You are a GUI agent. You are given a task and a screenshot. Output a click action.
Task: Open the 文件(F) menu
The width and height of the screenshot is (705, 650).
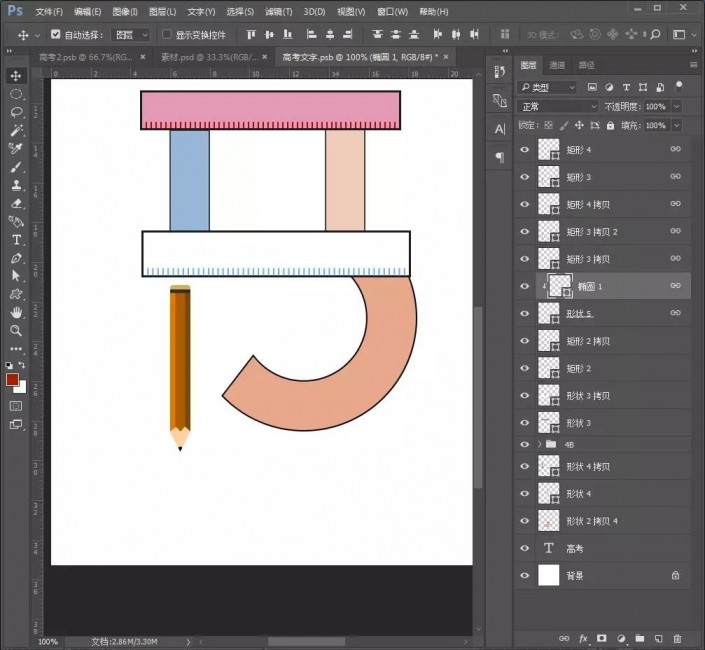click(x=49, y=12)
